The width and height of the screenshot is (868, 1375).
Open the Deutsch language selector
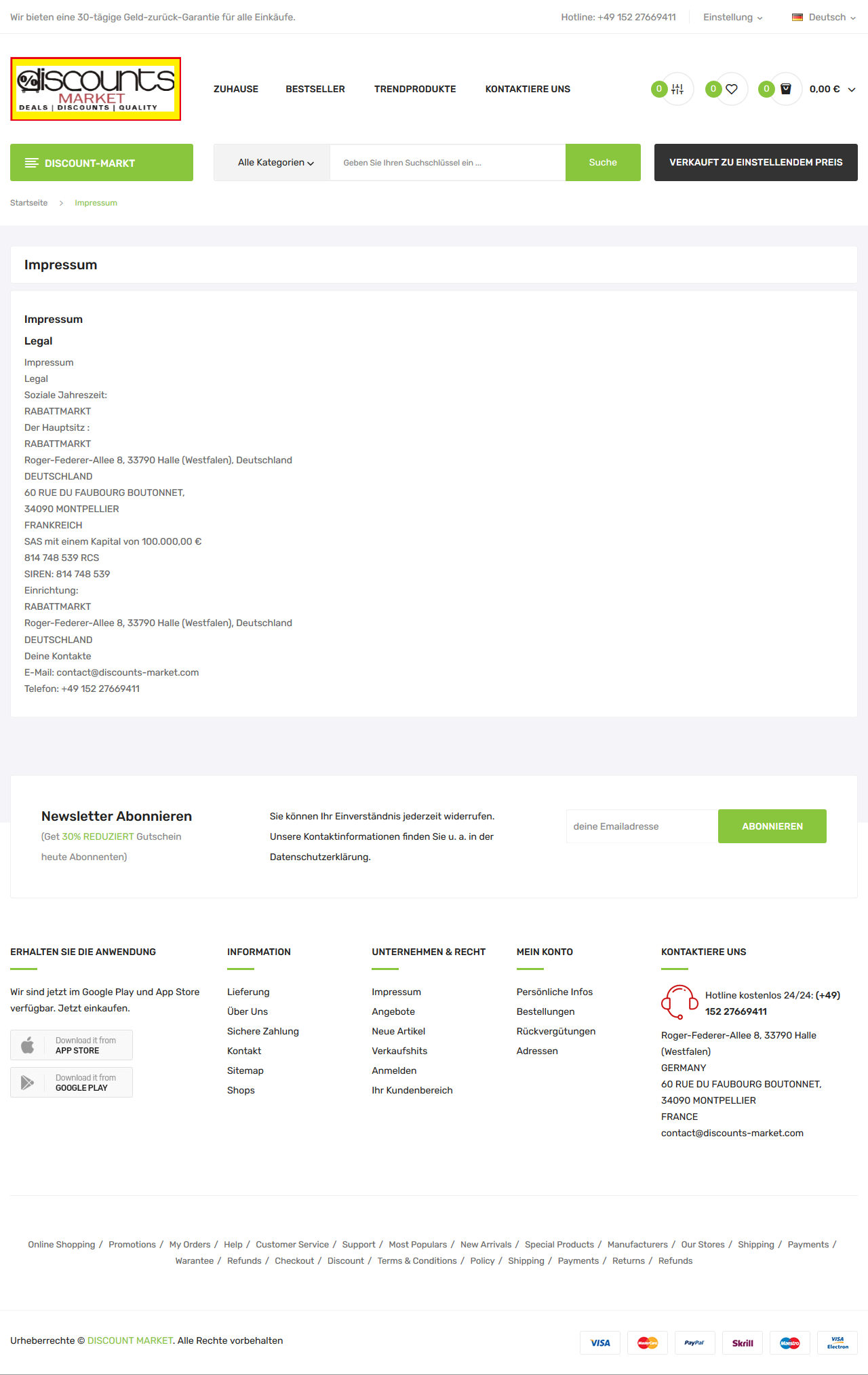click(x=824, y=17)
